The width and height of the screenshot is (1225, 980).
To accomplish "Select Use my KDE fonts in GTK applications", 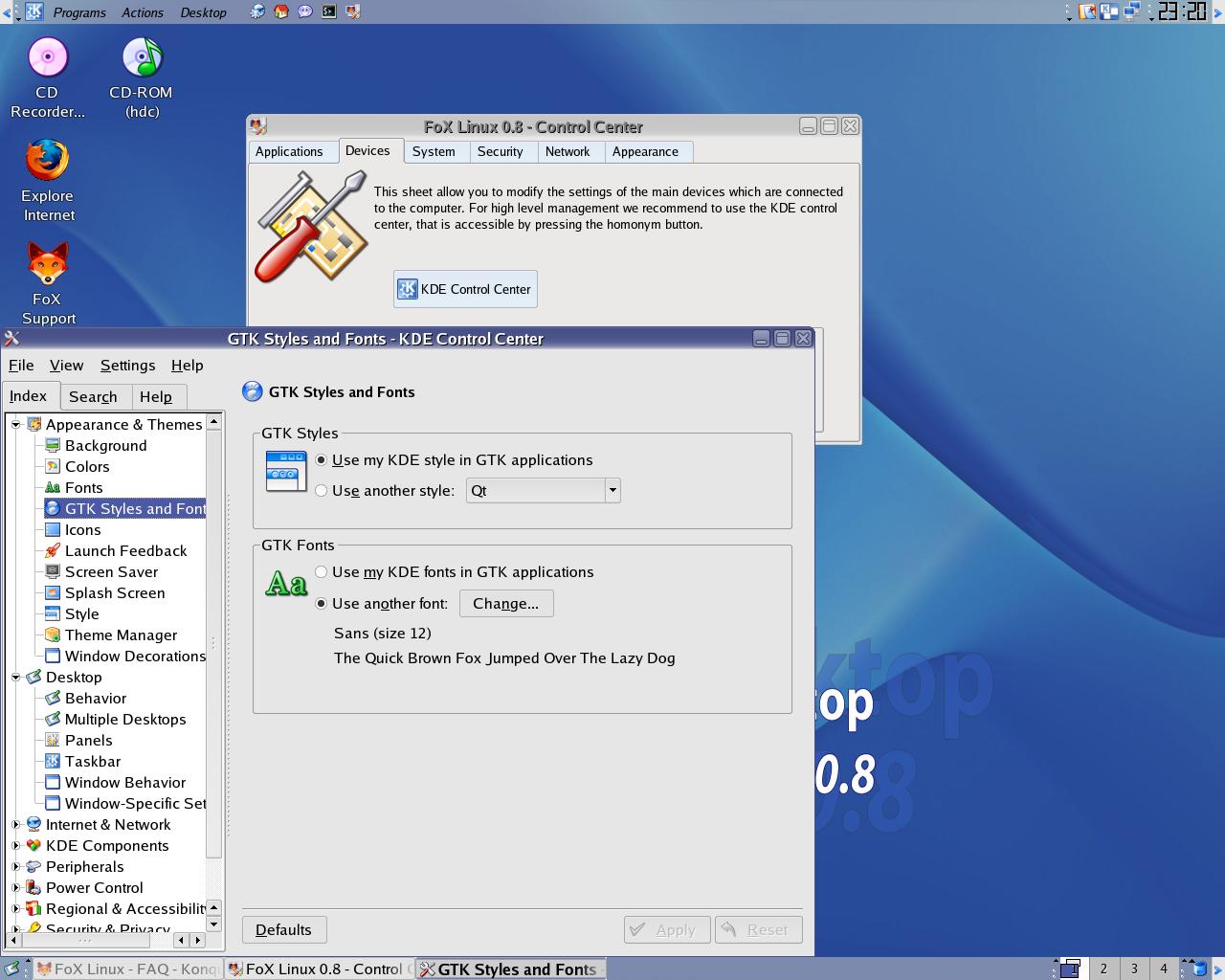I will [x=322, y=572].
